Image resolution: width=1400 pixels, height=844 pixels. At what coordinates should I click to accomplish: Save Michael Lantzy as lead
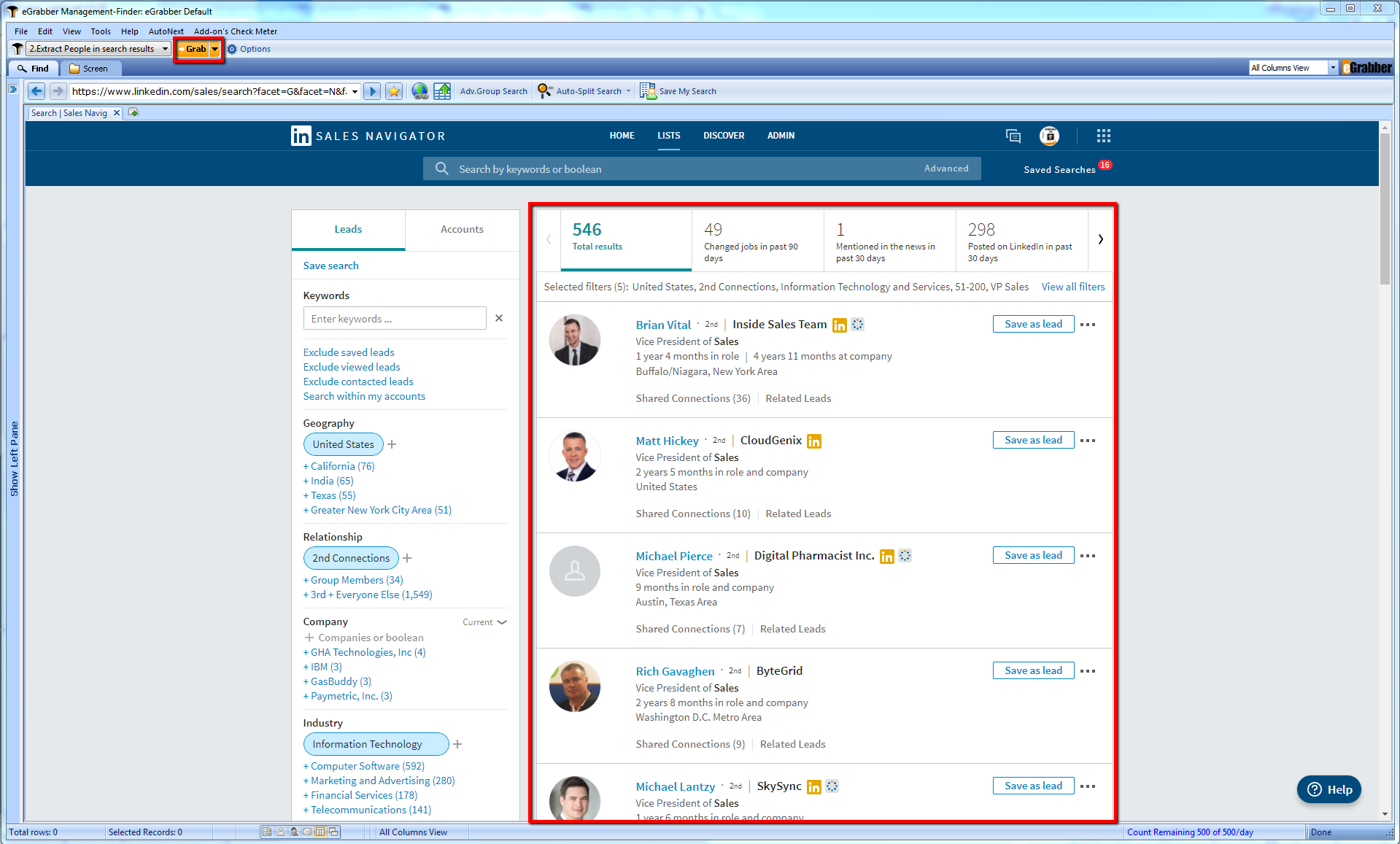(x=1033, y=786)
